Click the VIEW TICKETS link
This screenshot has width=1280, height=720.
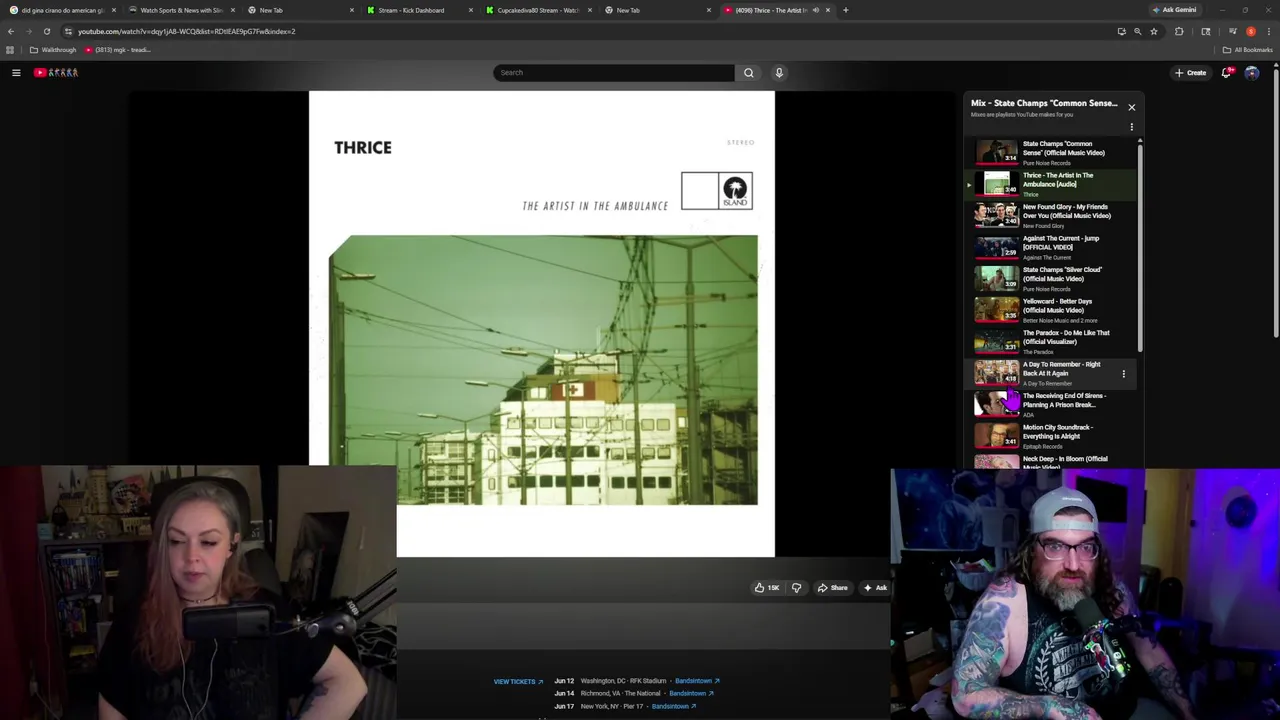tap(518, 682)
